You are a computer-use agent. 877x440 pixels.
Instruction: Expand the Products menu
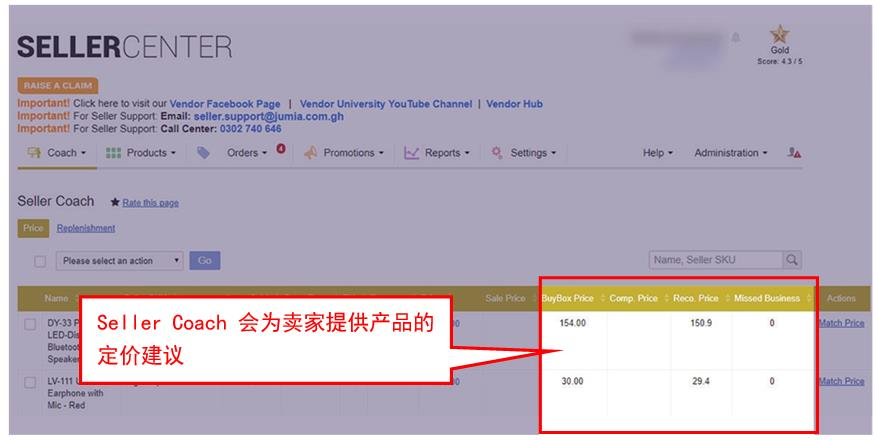click(151, 153)
